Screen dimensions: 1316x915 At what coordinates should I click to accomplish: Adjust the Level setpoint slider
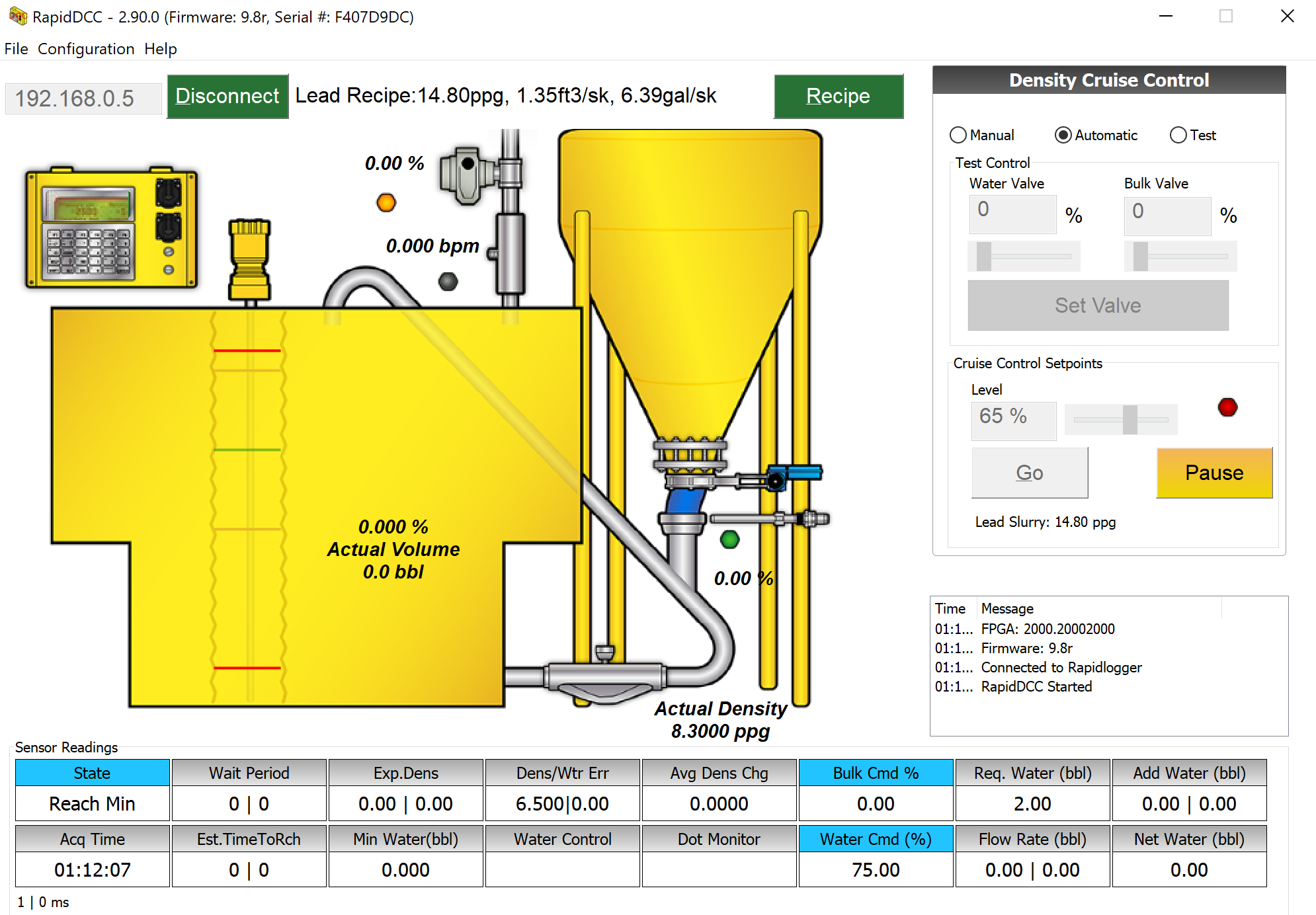[1121, 420]
